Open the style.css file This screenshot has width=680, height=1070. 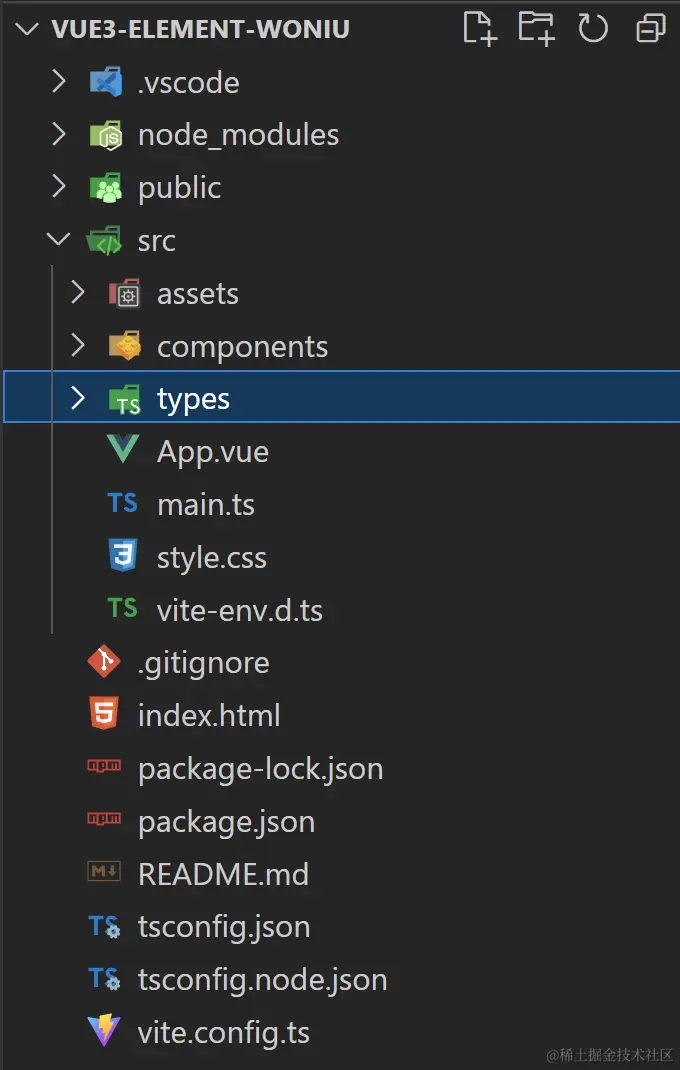212,559
